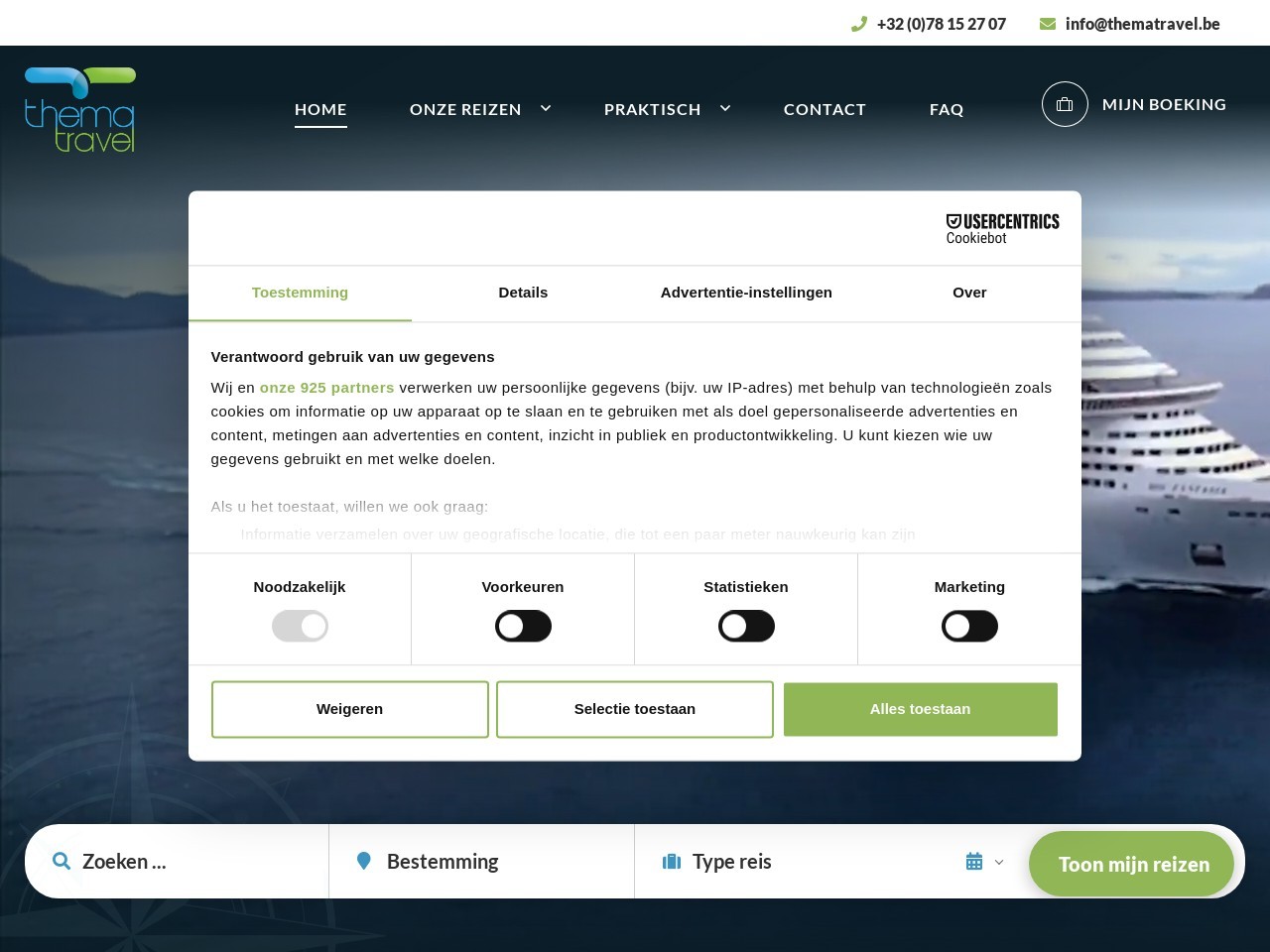Open the Praktisch menu item
The width and height of the screenshot is (1270, 952).
point(653,109)
